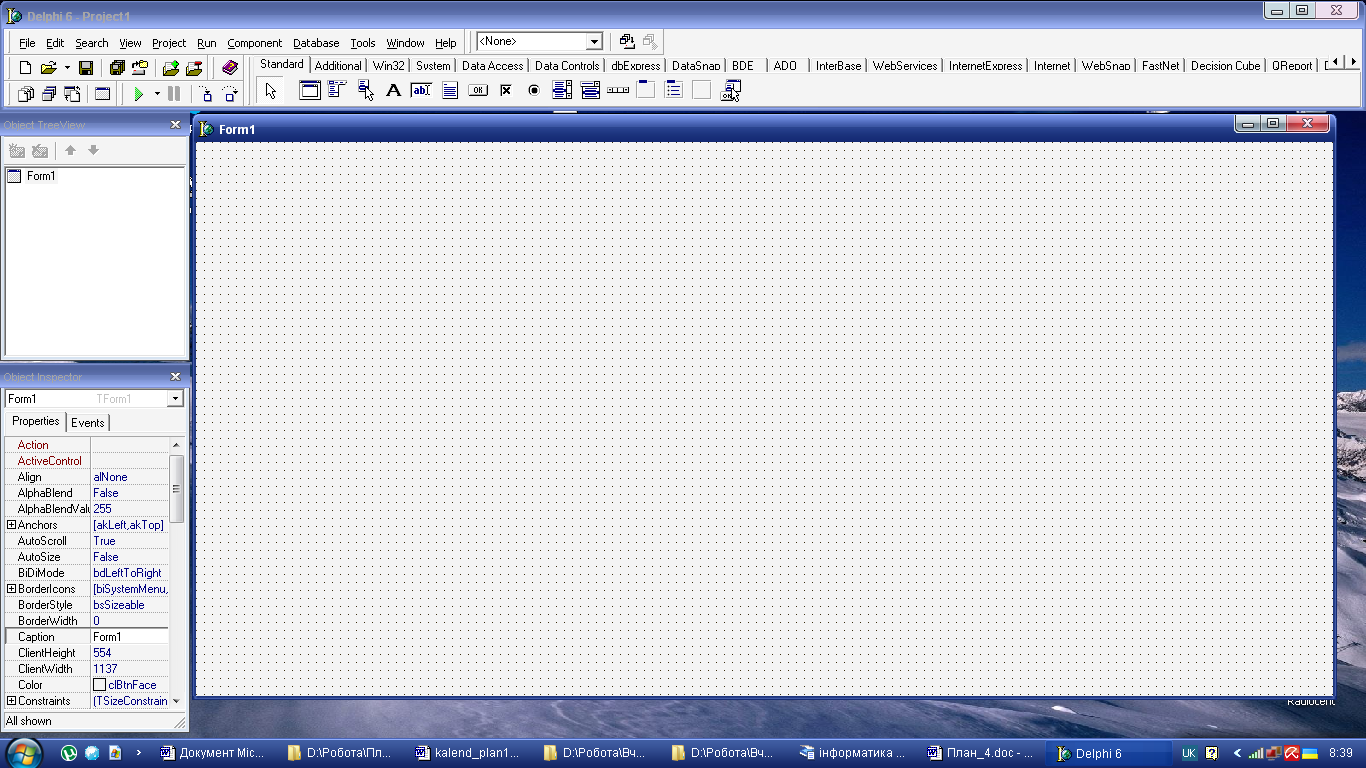Expand the Constraints property
This screenshot has height=768, width=1366.
(x=12, y=701)
